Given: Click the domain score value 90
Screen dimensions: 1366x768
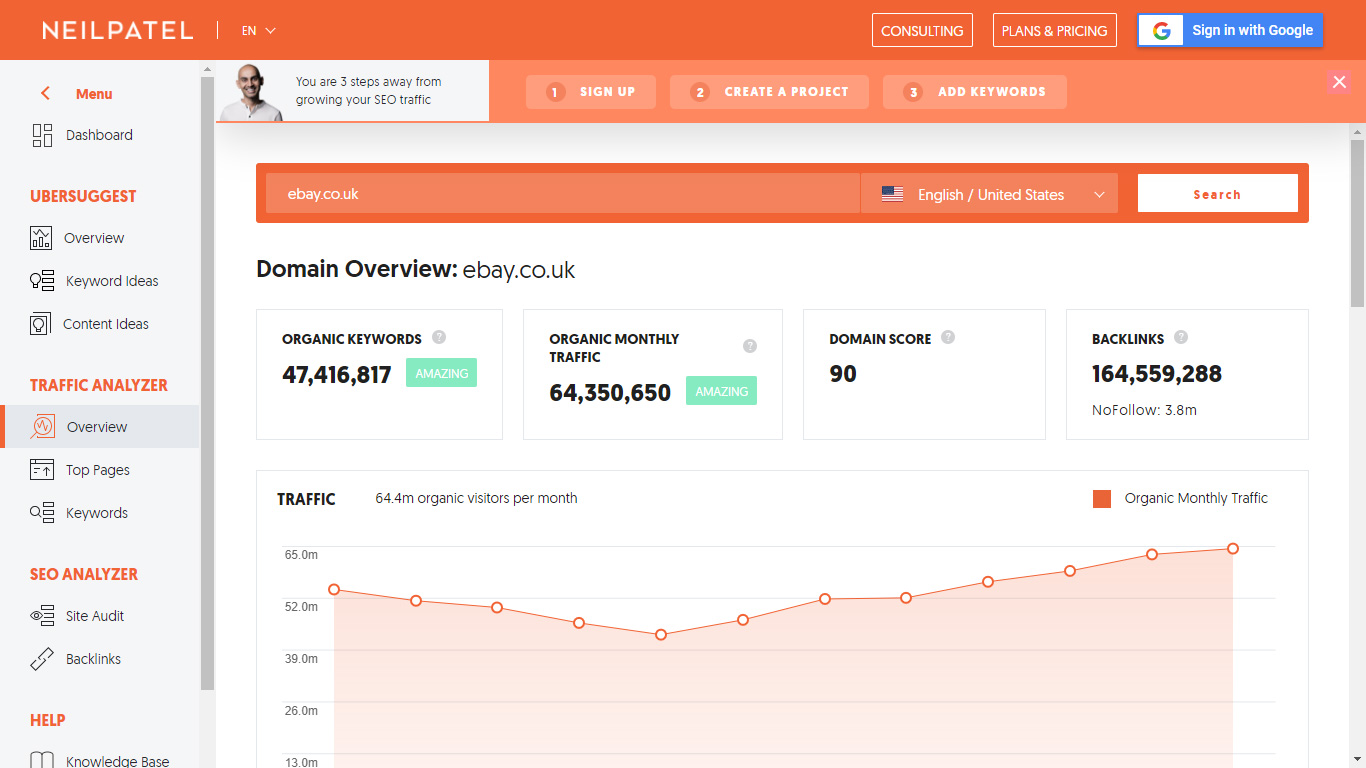Looking at the screenshot, I should pos(843,374).
